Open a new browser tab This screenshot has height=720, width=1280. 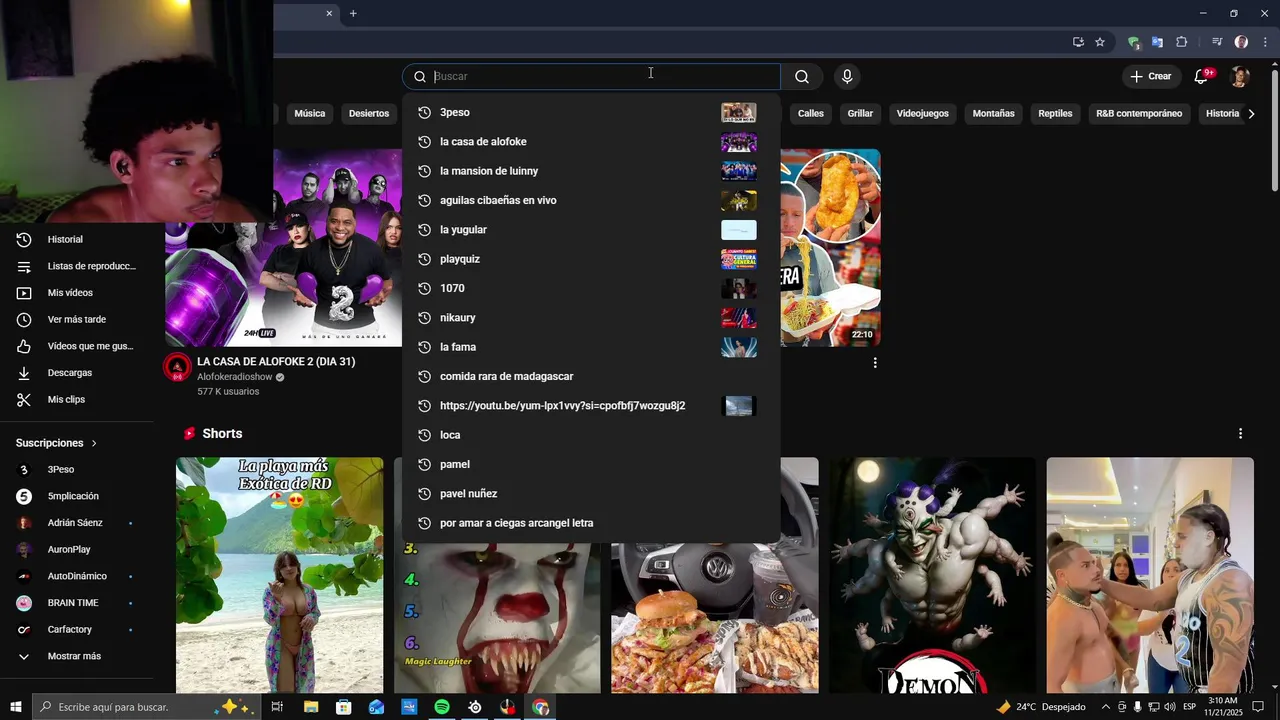[353, 13]
